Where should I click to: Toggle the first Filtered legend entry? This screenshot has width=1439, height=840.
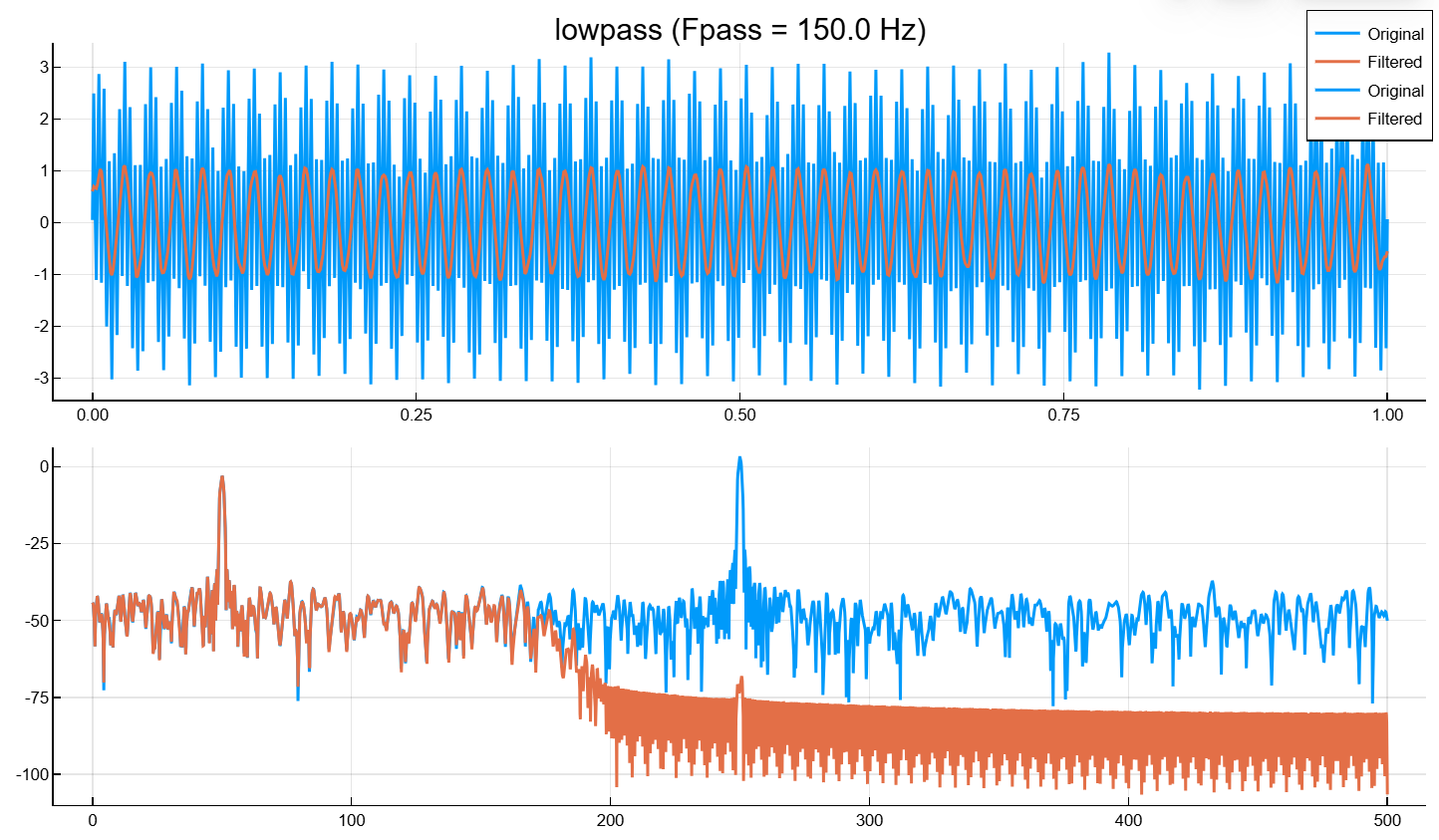click(x=1393, y=62)
